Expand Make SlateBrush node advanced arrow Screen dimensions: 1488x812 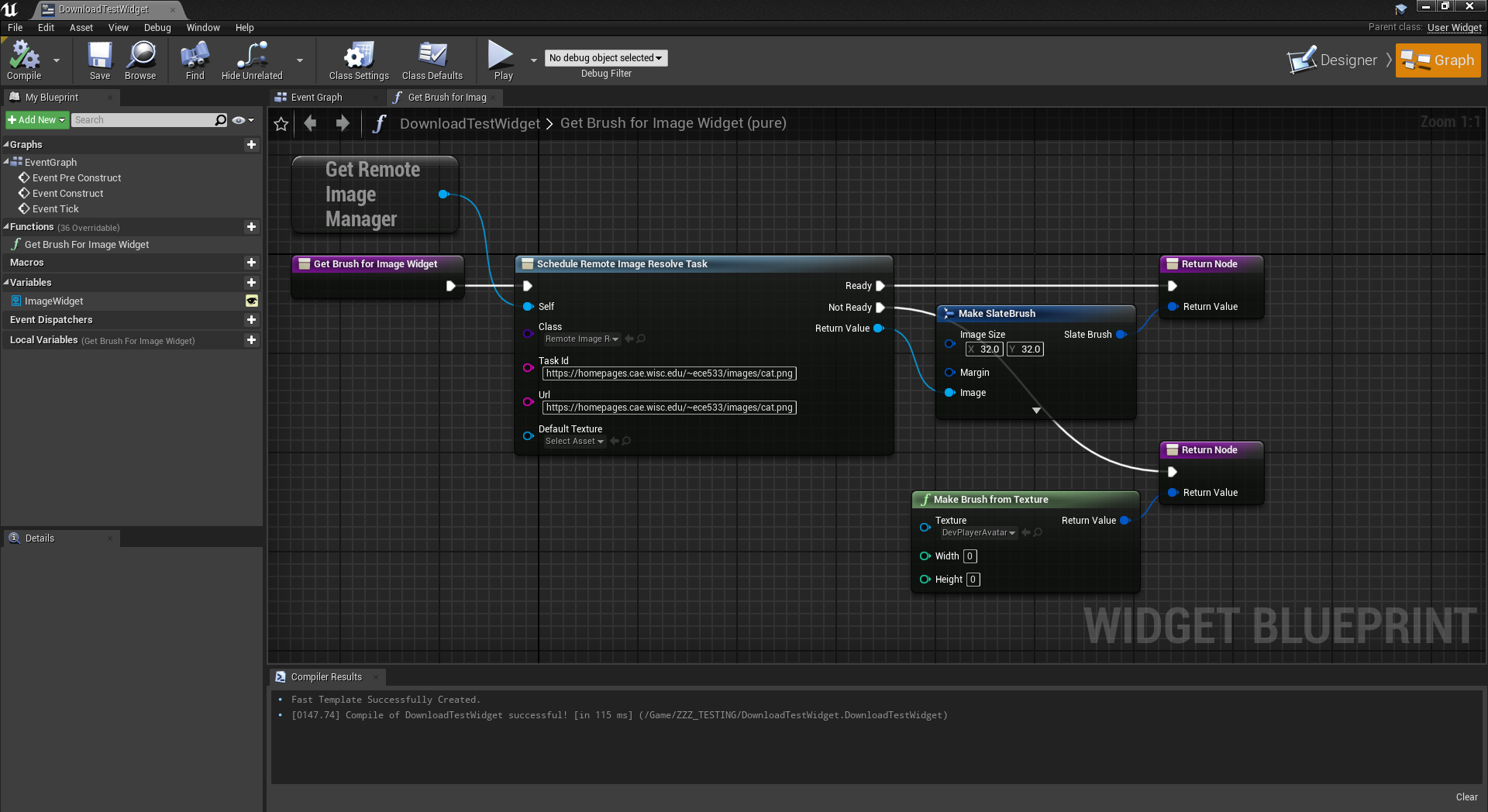click(x=1036, y=411)
